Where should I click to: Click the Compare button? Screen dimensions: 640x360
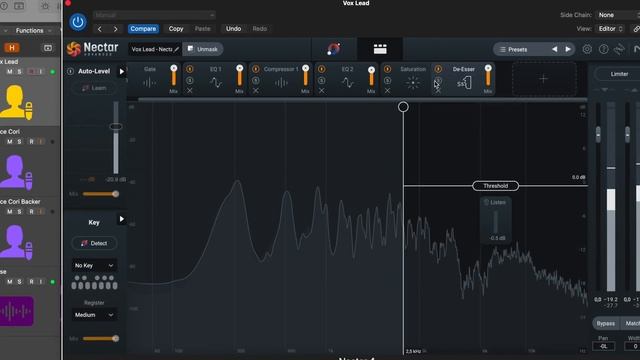143,29
